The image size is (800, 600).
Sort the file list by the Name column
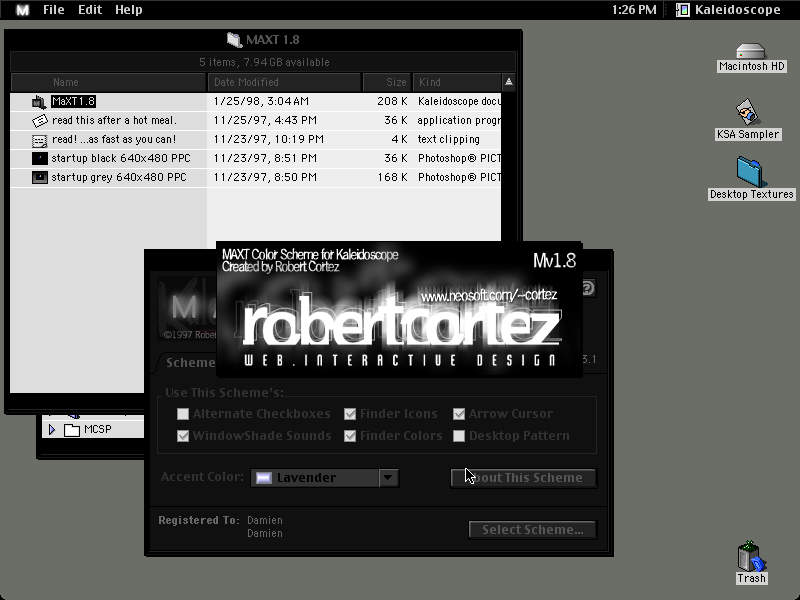point(109,82)
